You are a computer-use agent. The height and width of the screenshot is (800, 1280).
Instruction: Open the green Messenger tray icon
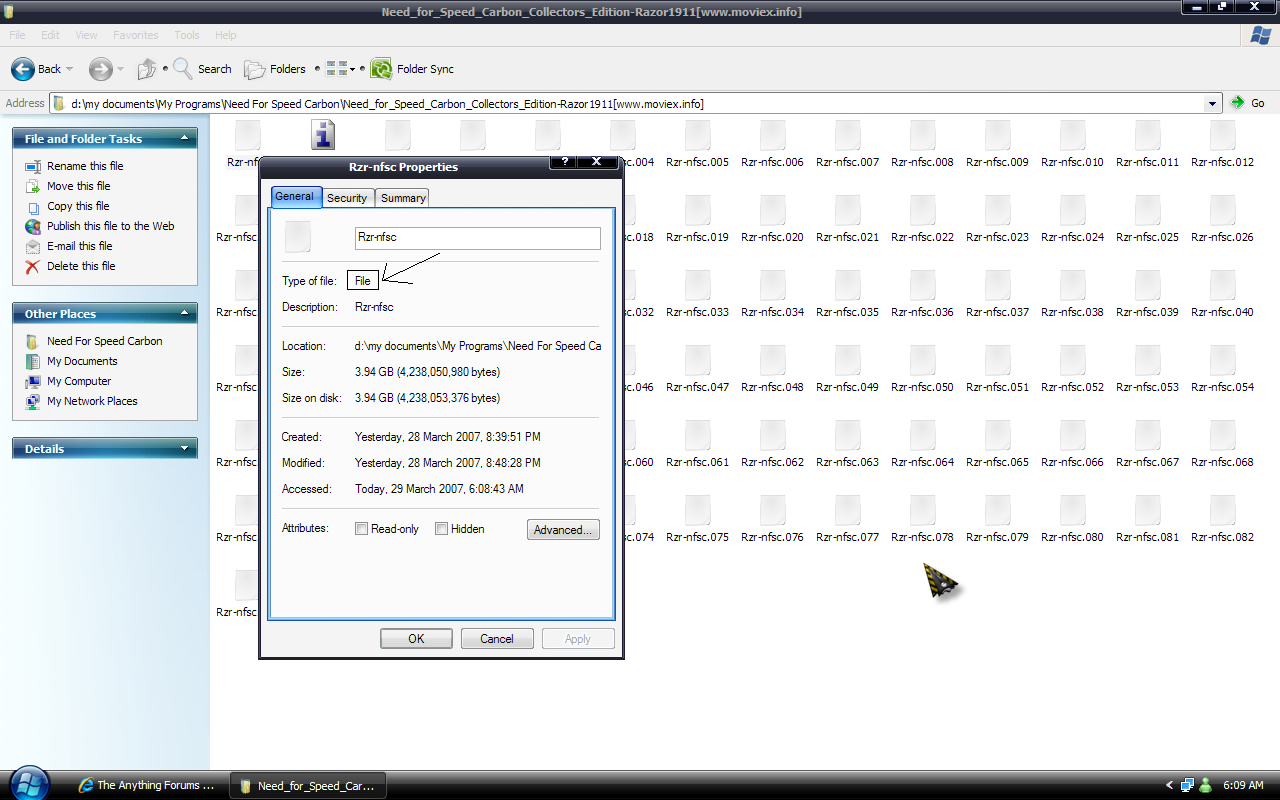click(1207, 785)
